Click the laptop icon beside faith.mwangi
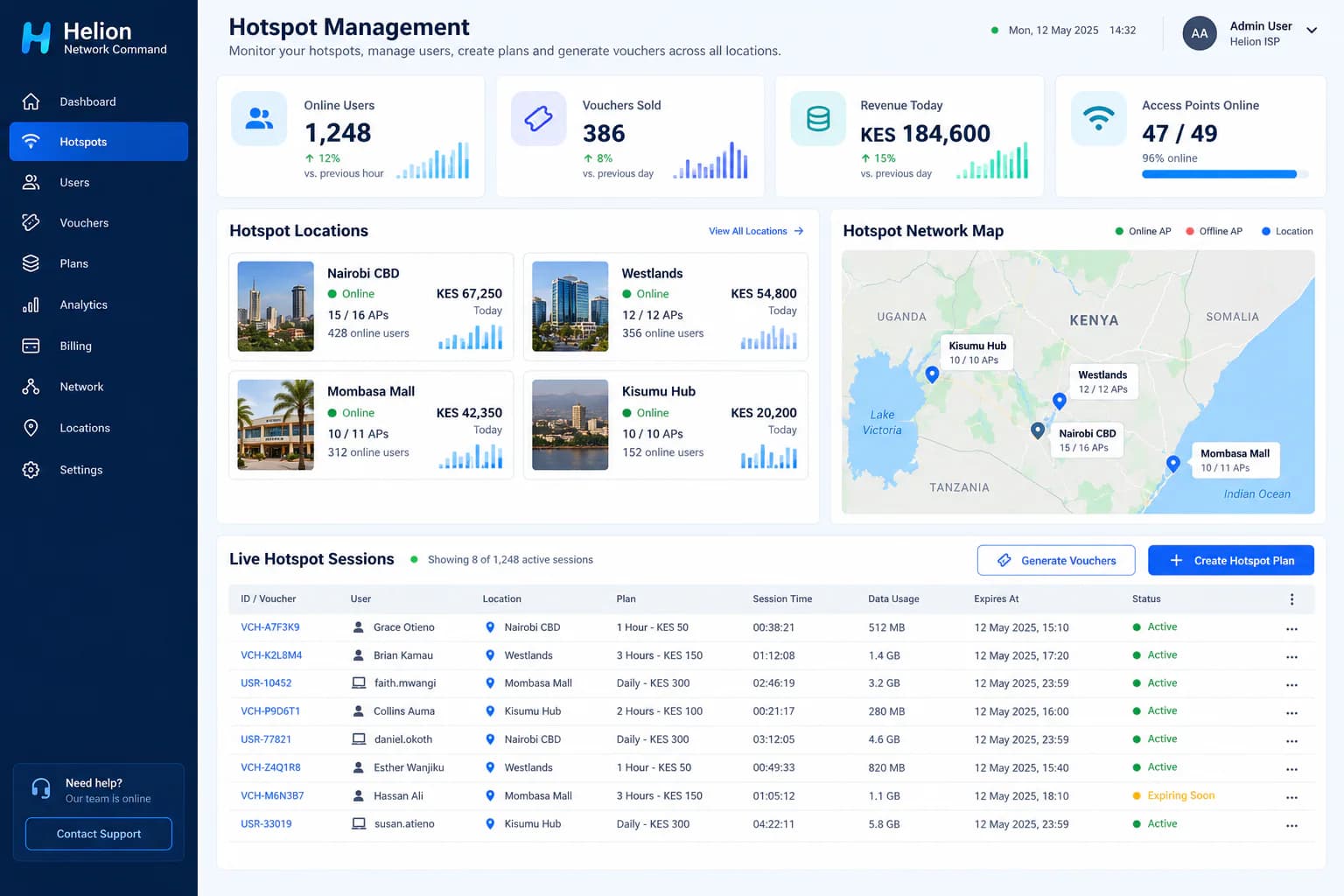Viewport: 1344px width, 896px height. click(359, 682)
